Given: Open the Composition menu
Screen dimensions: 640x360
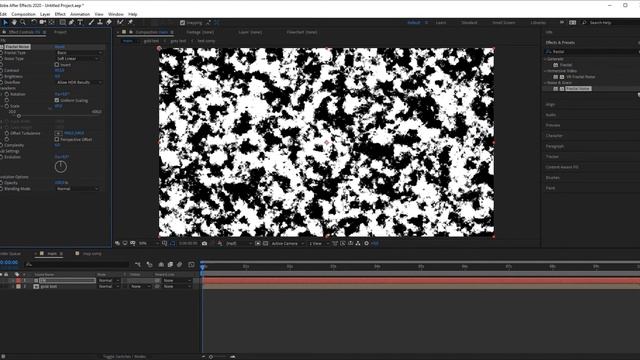Looking at the screenshot, I should (x=23, y=14).
